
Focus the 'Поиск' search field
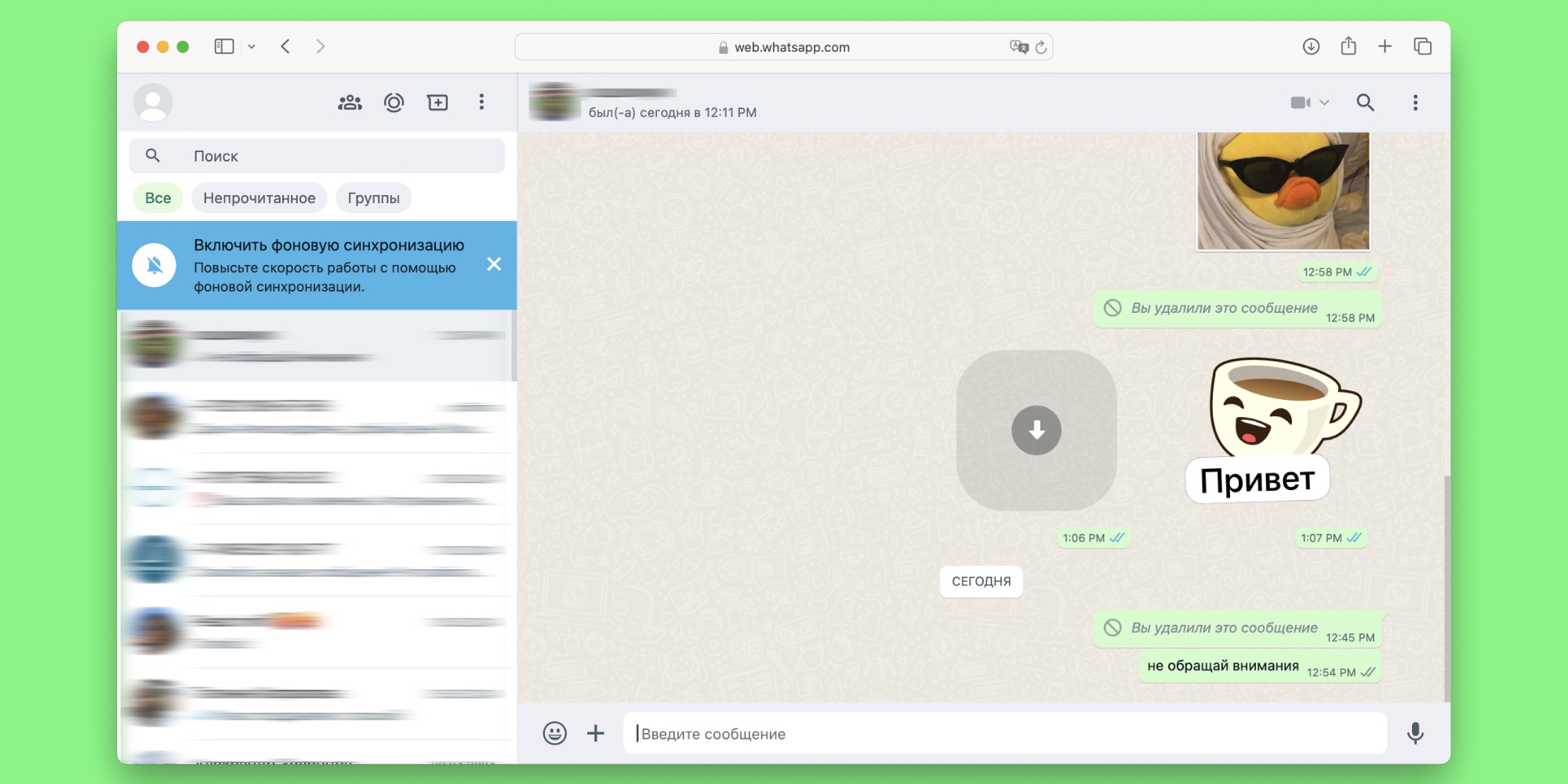[317, 156]
